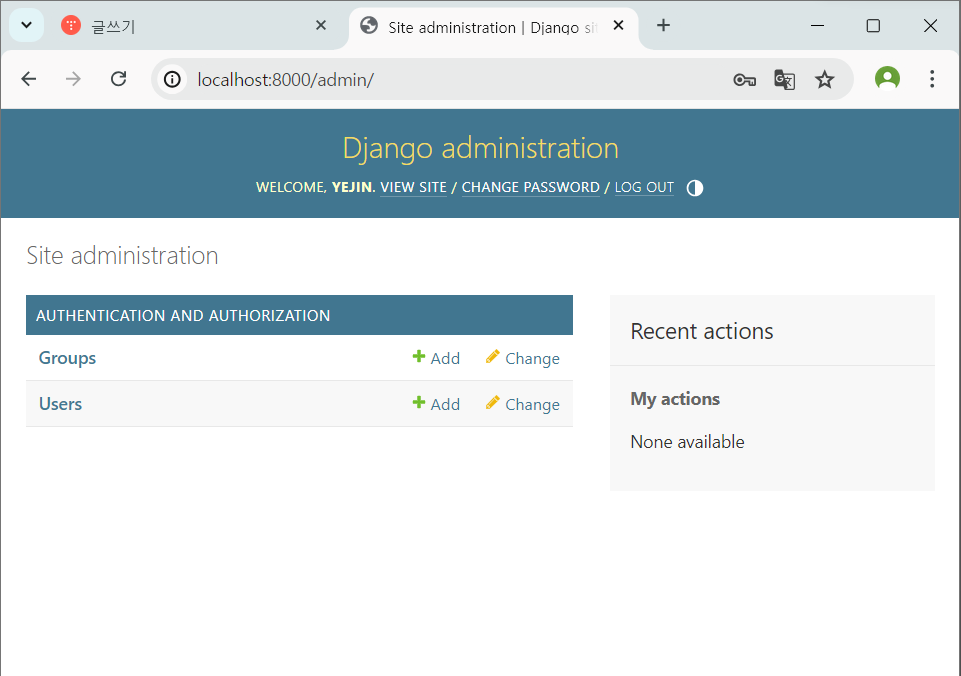Reload the admin page

click(x=118, y=79)
